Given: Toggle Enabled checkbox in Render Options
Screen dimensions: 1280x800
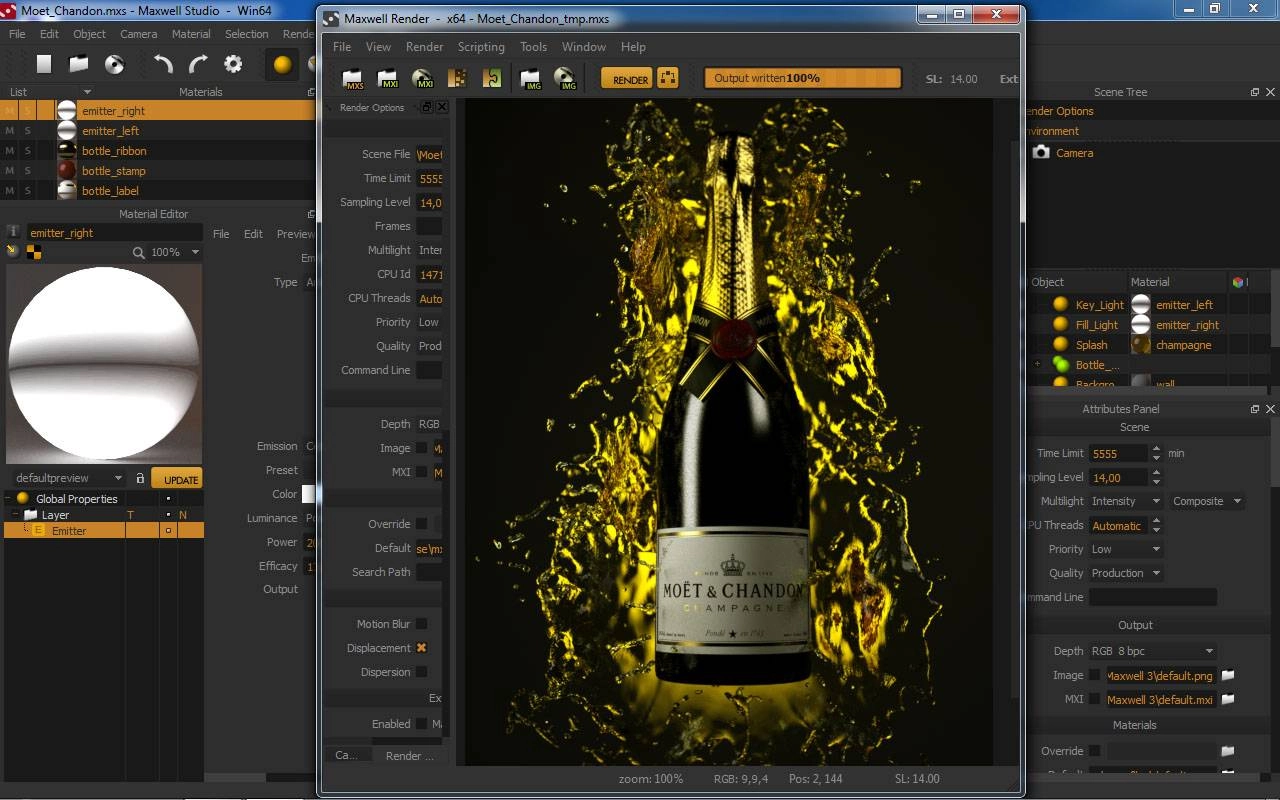Looking at the screenshot, I should 422,724.
